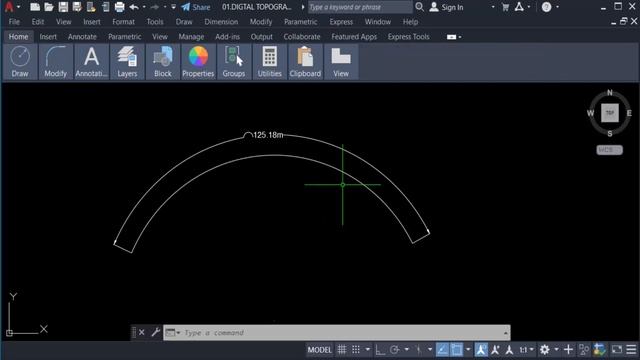
Task: Expand the Layers ribbon panel
Action: [127, 62]
